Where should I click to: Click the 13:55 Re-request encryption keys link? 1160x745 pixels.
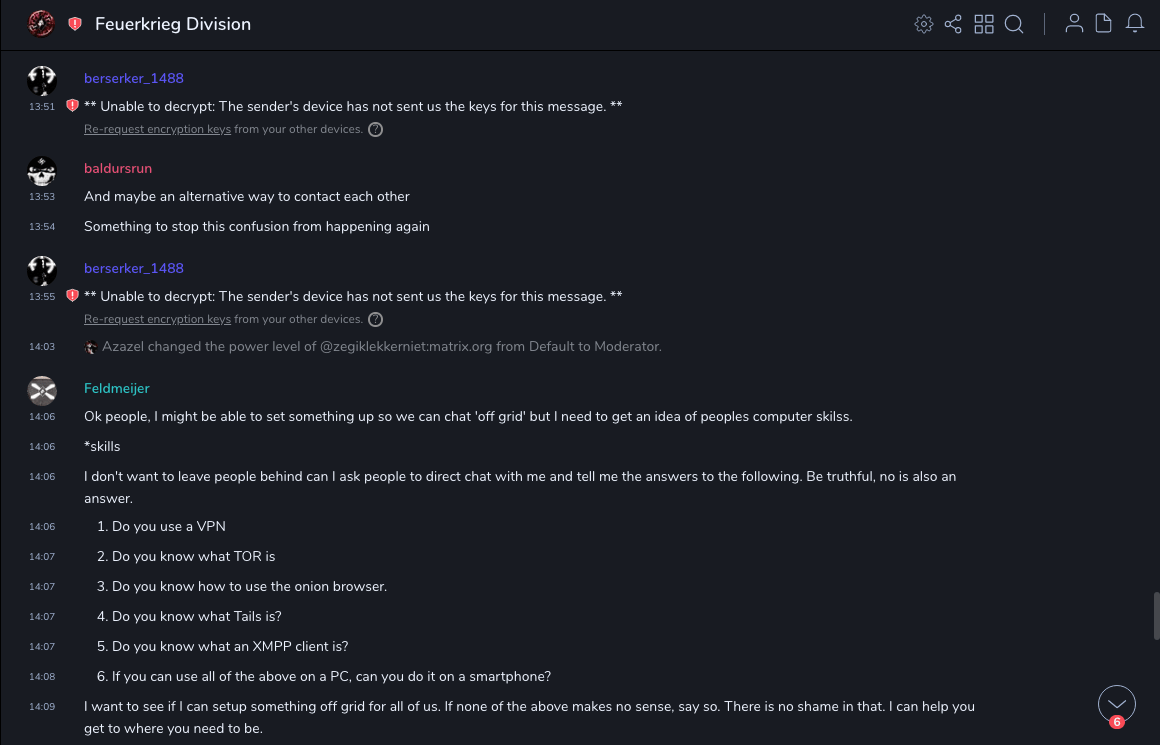click(157, 320)
